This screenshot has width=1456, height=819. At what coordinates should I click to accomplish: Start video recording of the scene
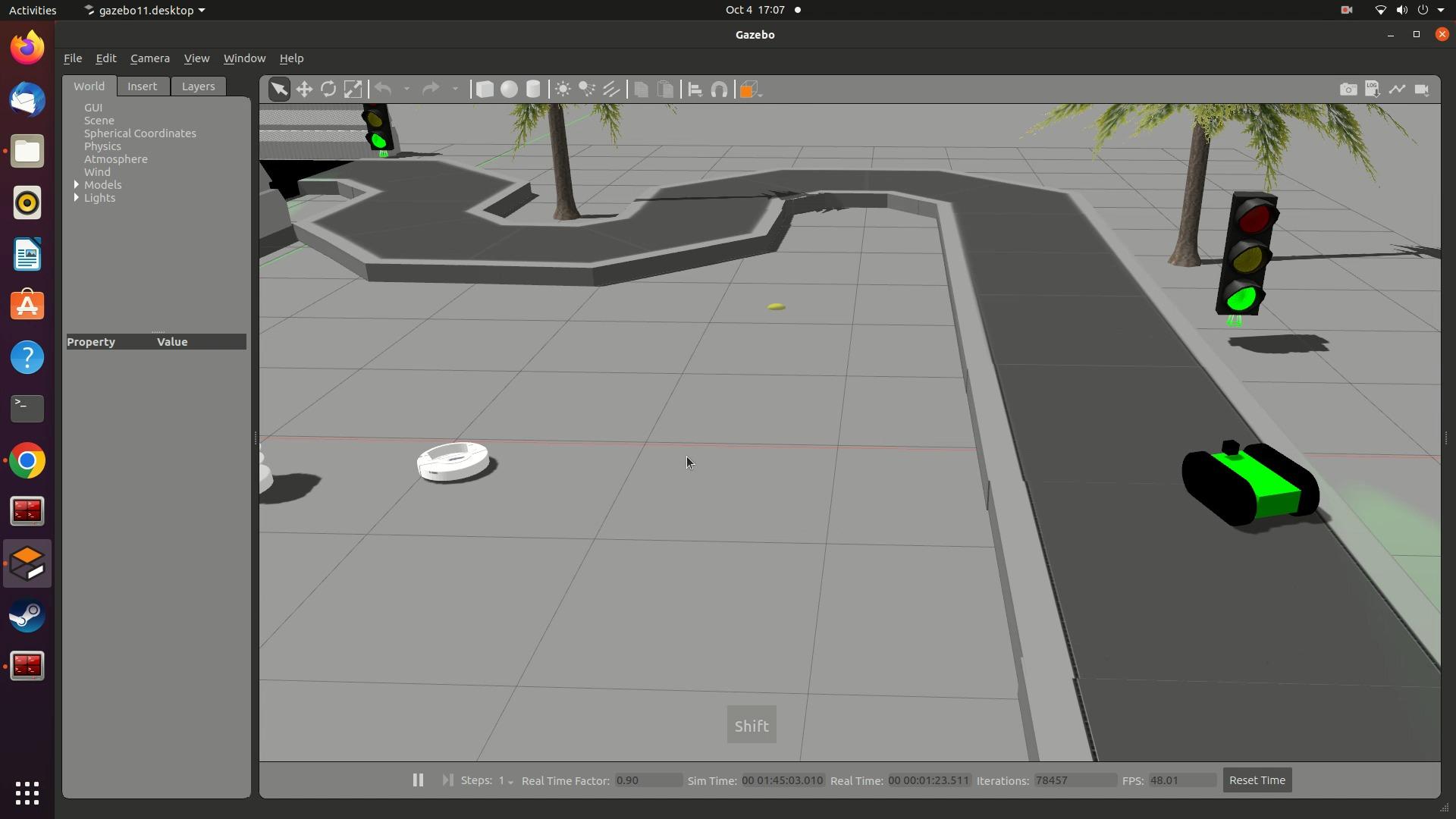pyautogui.click(x=1422, y=89)
